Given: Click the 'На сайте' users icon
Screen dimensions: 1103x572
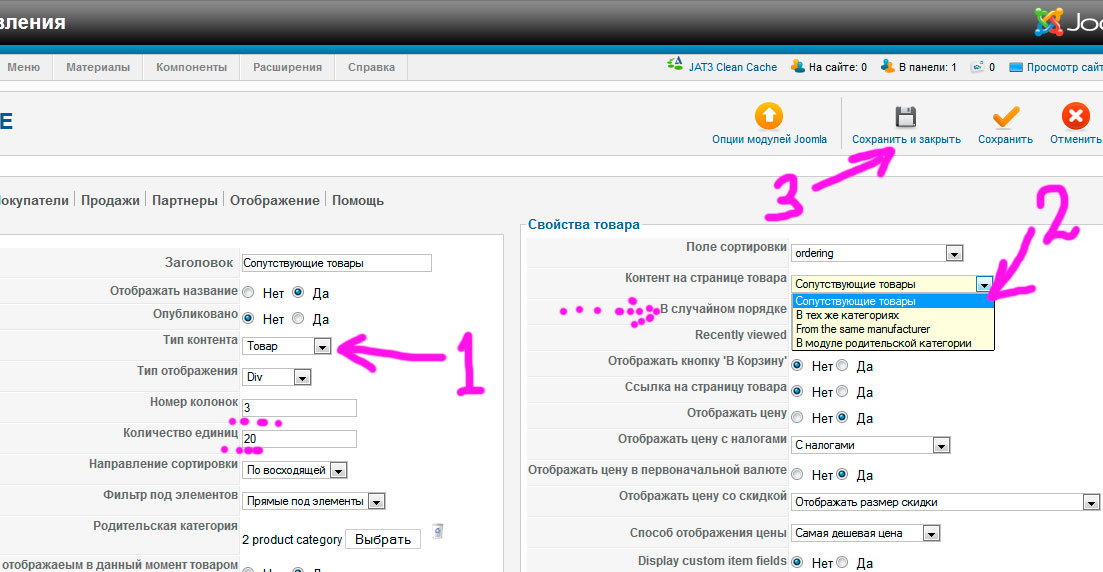Looking at the screenshot, I should click(x=797, y=66).
